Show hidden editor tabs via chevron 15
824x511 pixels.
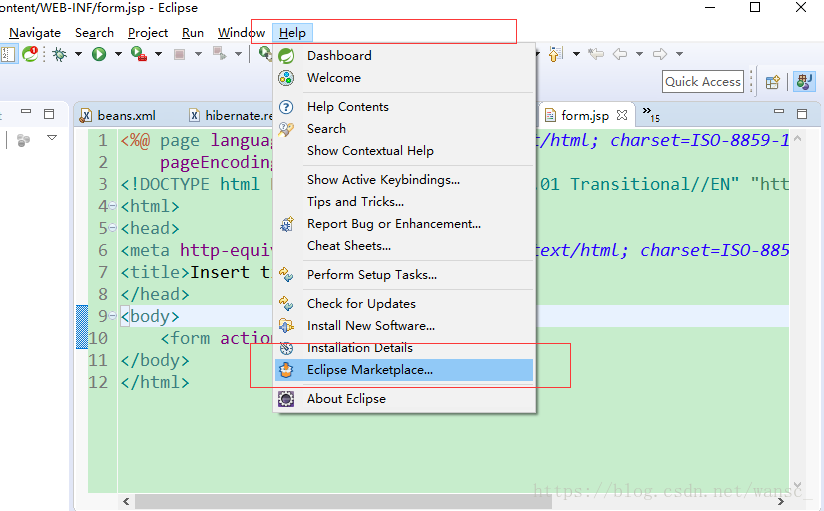651,114
